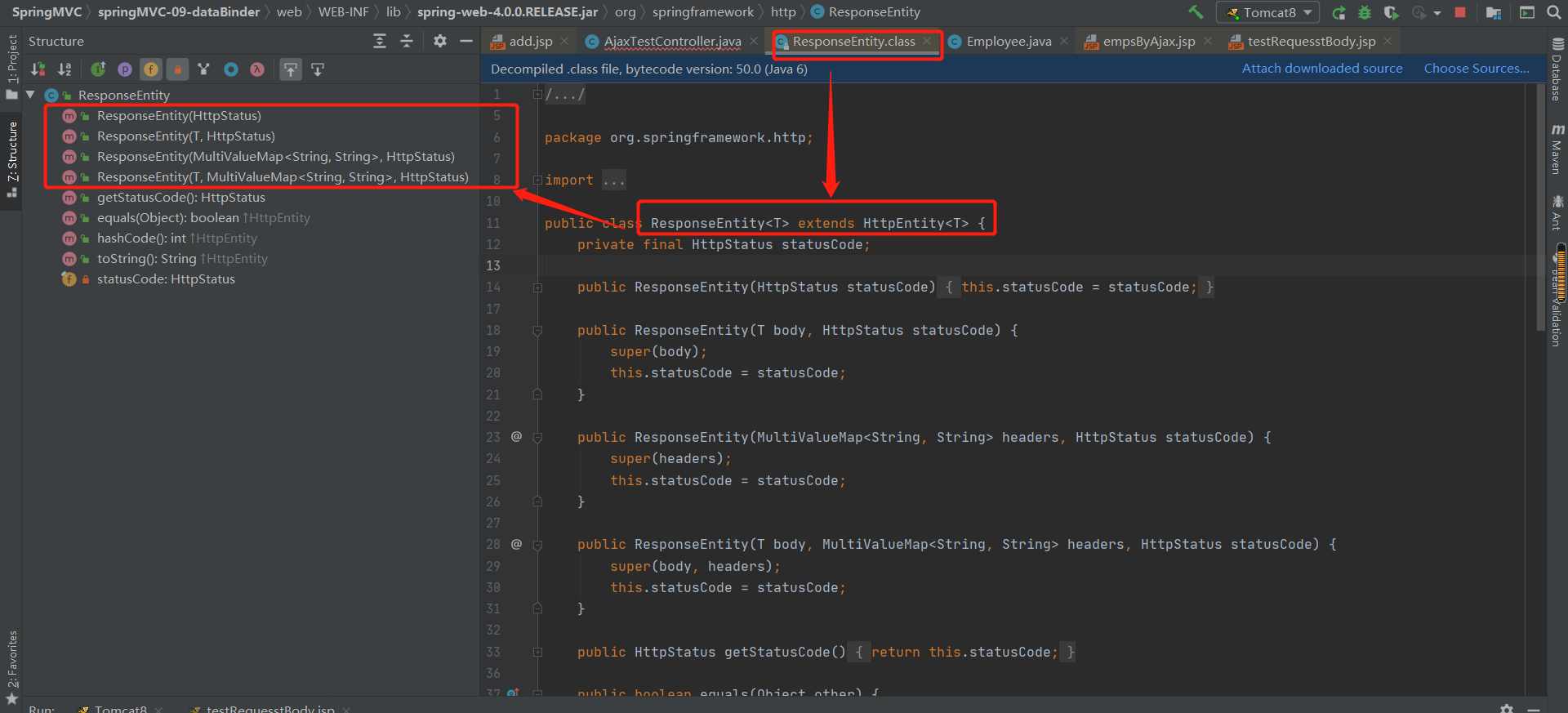The height and width of the screenshot is (713, 1568).
Task: Select statusCode: HttpStatus field in Structure
Action: point(166,279)
